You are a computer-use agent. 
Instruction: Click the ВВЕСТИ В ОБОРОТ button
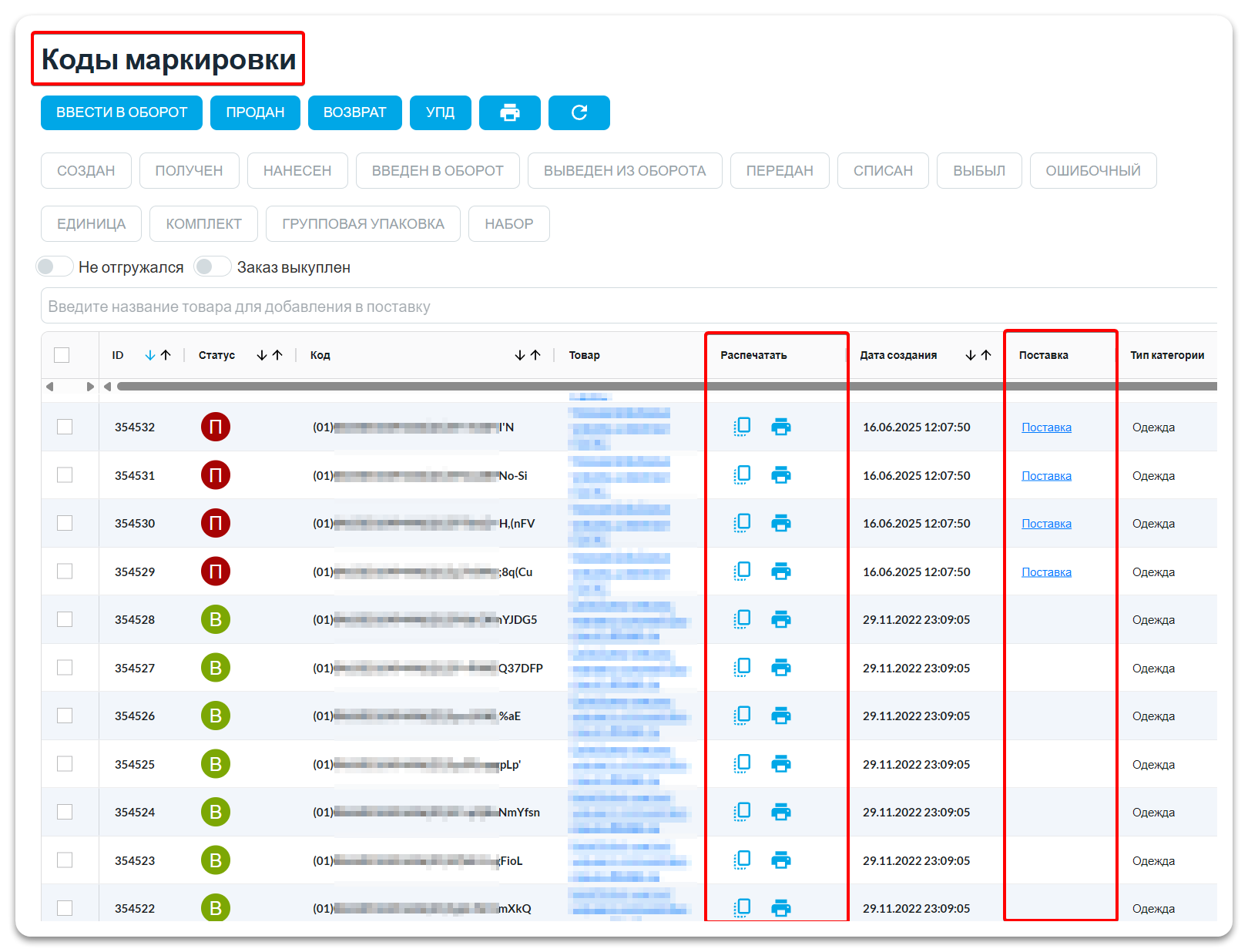(122, 112)
